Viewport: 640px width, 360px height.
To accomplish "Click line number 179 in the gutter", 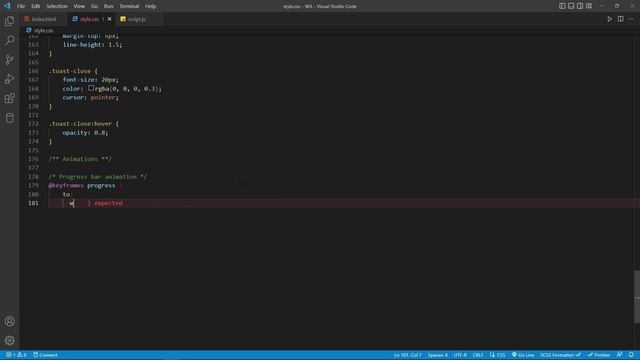I will tap(33, 185).
